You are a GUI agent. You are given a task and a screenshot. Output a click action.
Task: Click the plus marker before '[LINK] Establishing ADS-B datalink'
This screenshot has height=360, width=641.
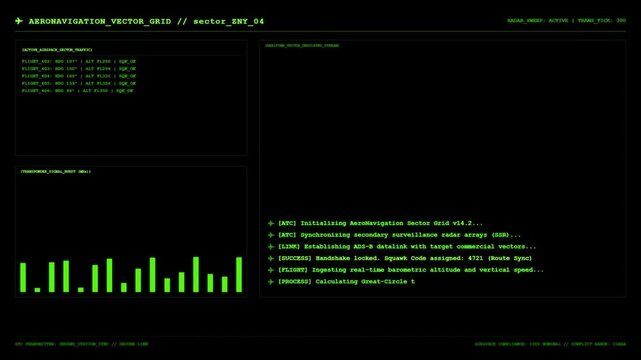pos(271,246)
